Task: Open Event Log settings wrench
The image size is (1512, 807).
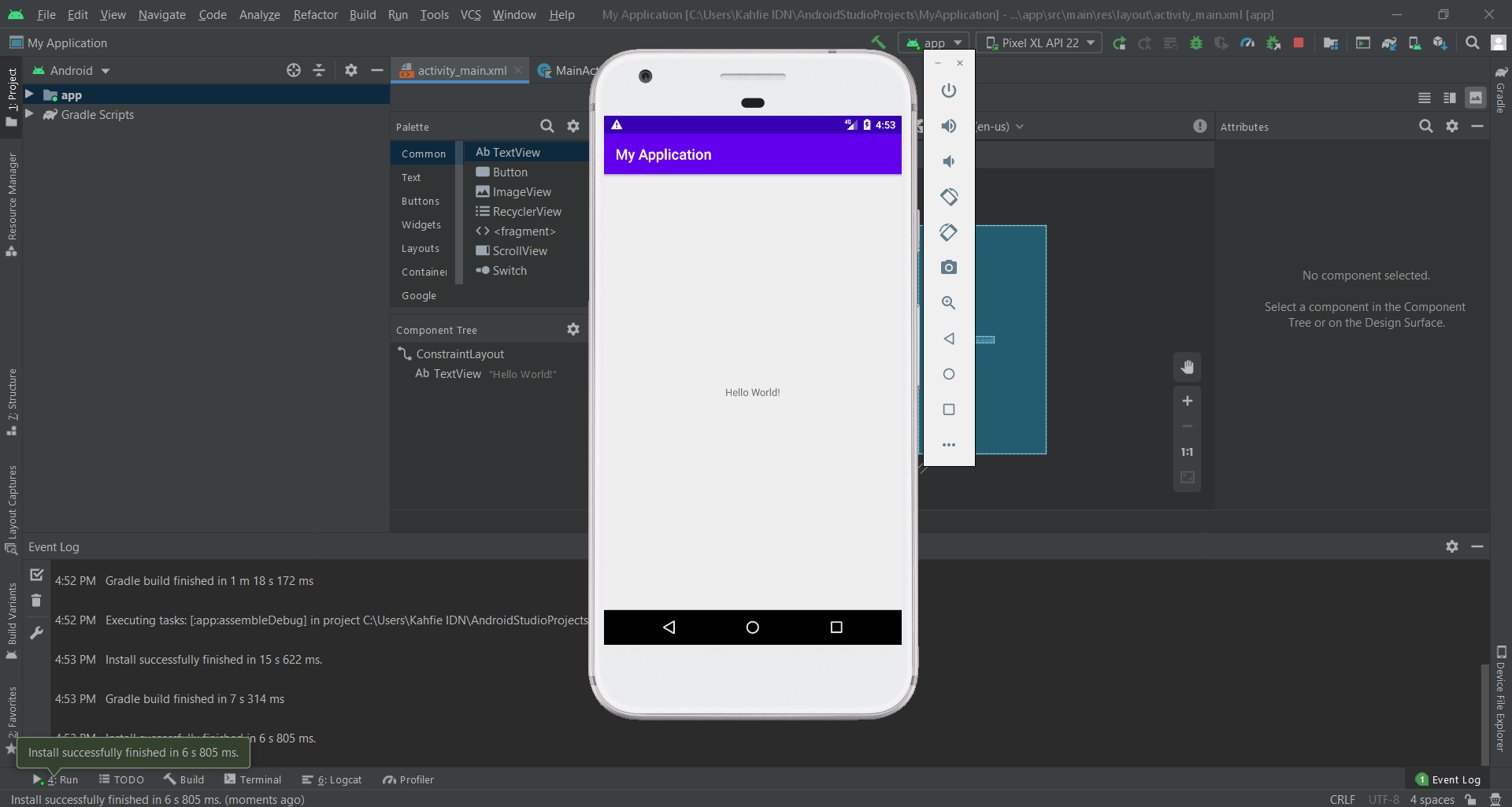Action: tap(36, 632)
